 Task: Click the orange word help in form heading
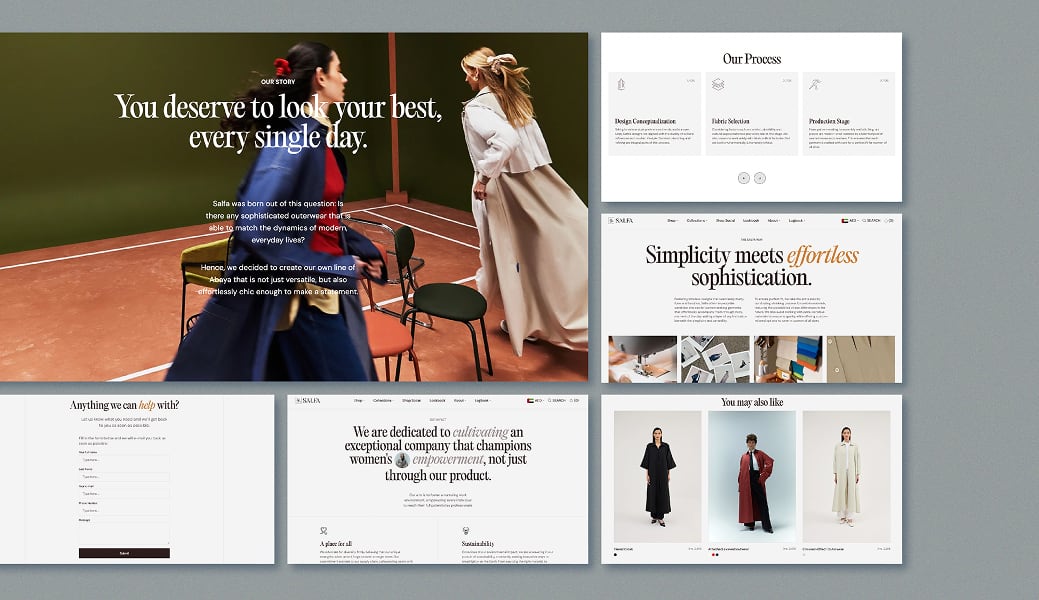[x=146, y=405]
